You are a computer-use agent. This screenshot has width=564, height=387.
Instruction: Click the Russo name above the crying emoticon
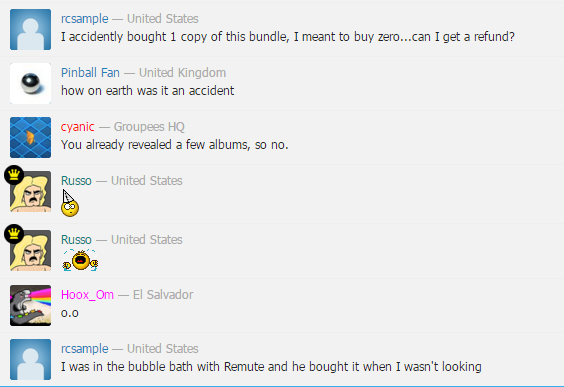(76, 240)
